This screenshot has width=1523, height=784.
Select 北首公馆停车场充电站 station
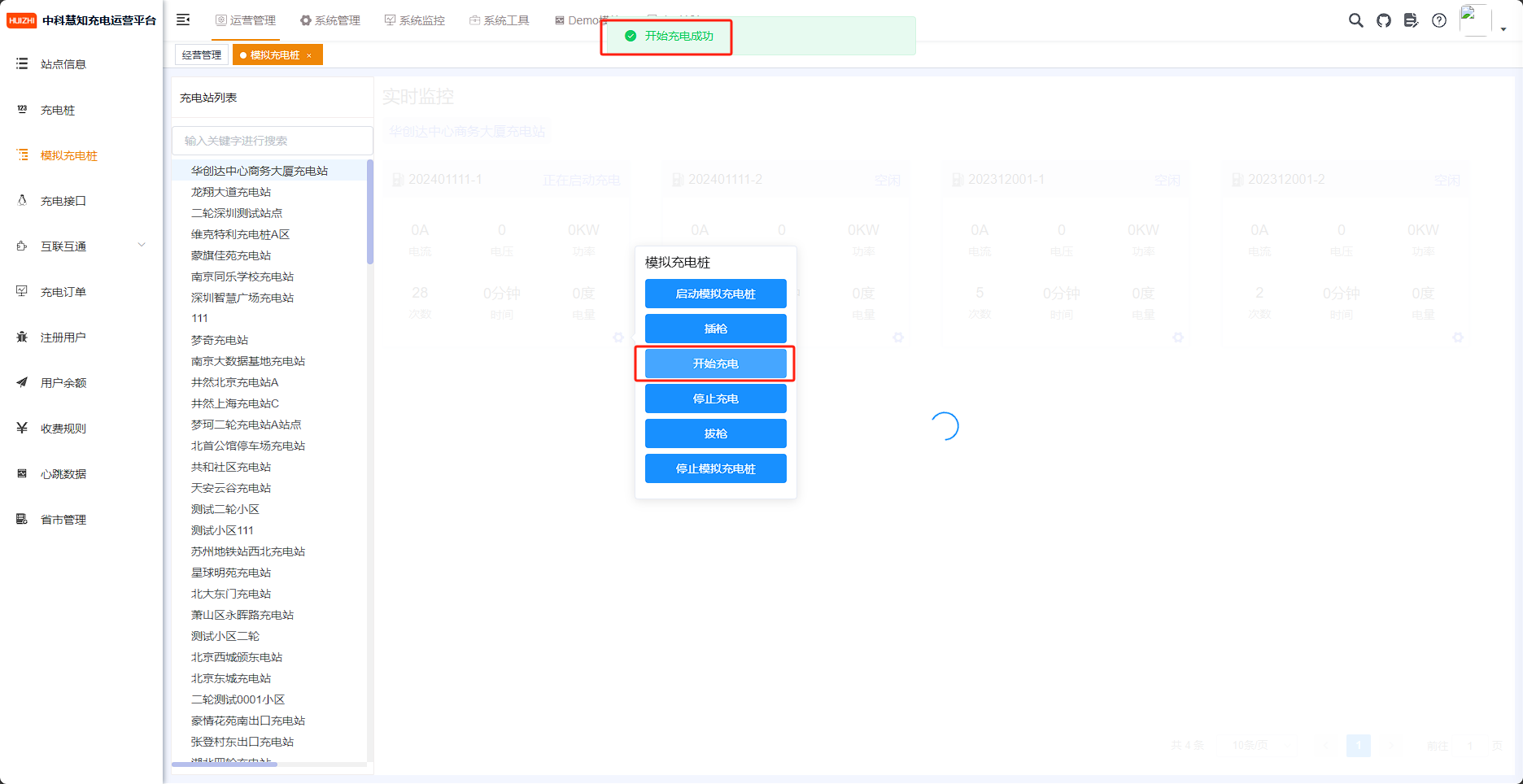pyautogui.click(x=248, y=446)
